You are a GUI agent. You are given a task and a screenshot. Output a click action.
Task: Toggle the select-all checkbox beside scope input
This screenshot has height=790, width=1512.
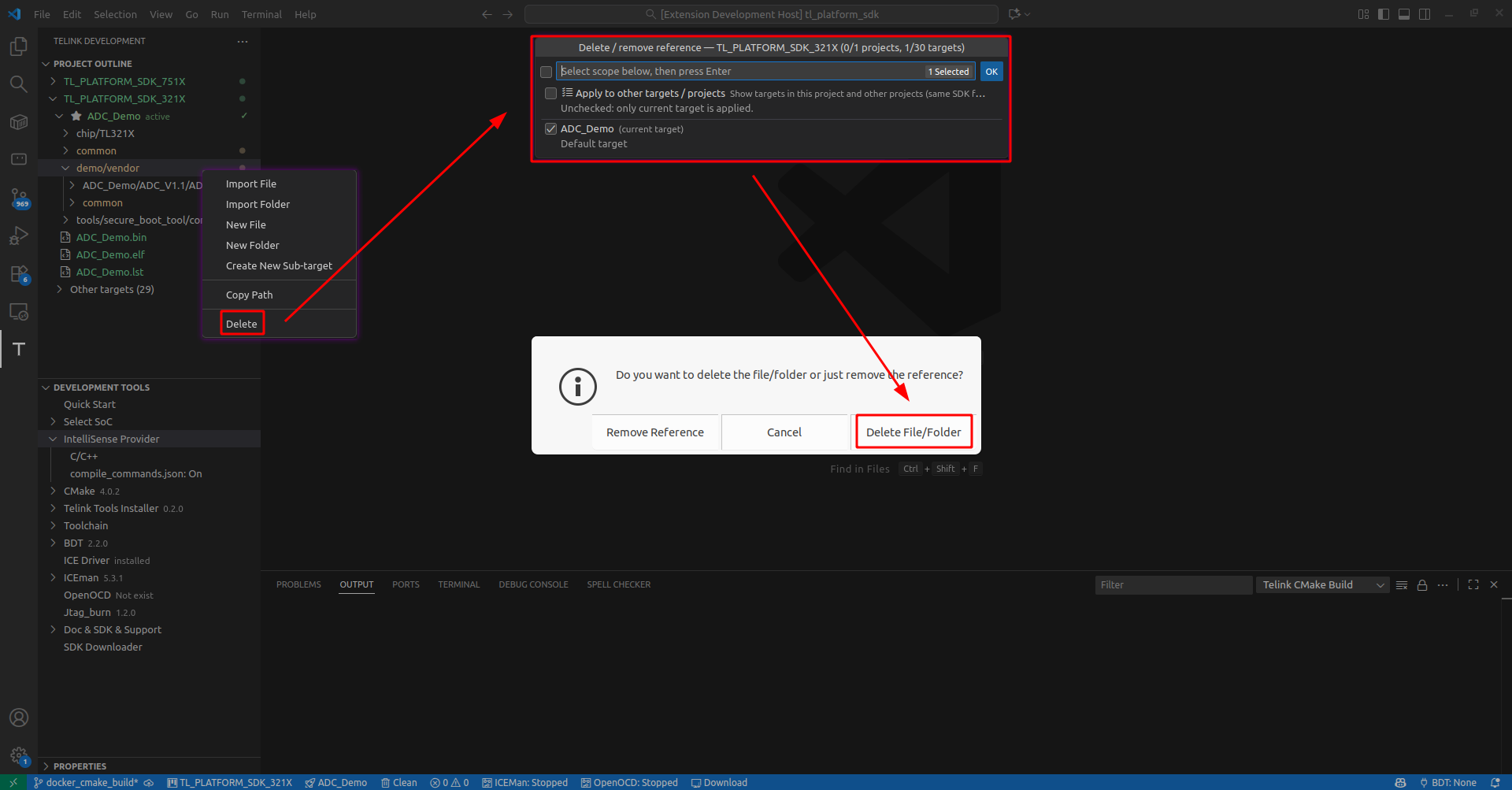coord(546,72)
